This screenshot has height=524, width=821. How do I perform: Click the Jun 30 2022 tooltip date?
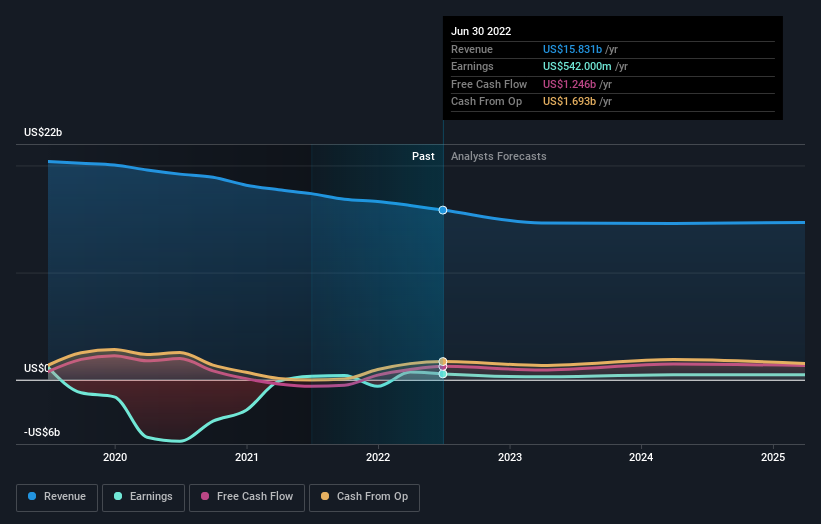(x=481, y=31)
